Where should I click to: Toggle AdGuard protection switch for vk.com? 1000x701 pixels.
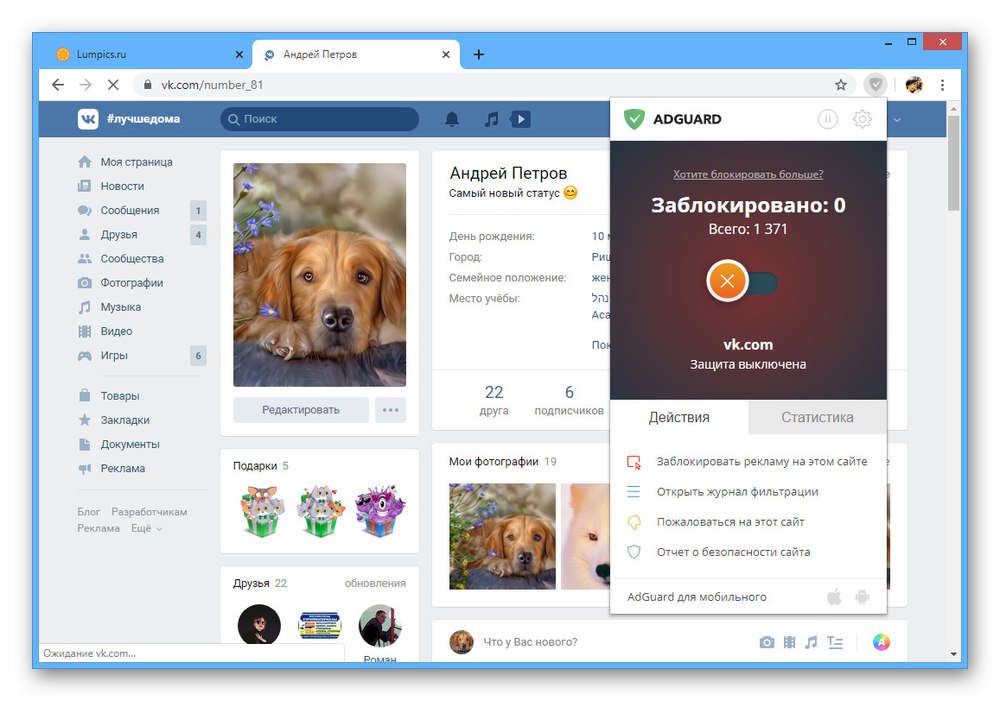[x=742, y=281]
